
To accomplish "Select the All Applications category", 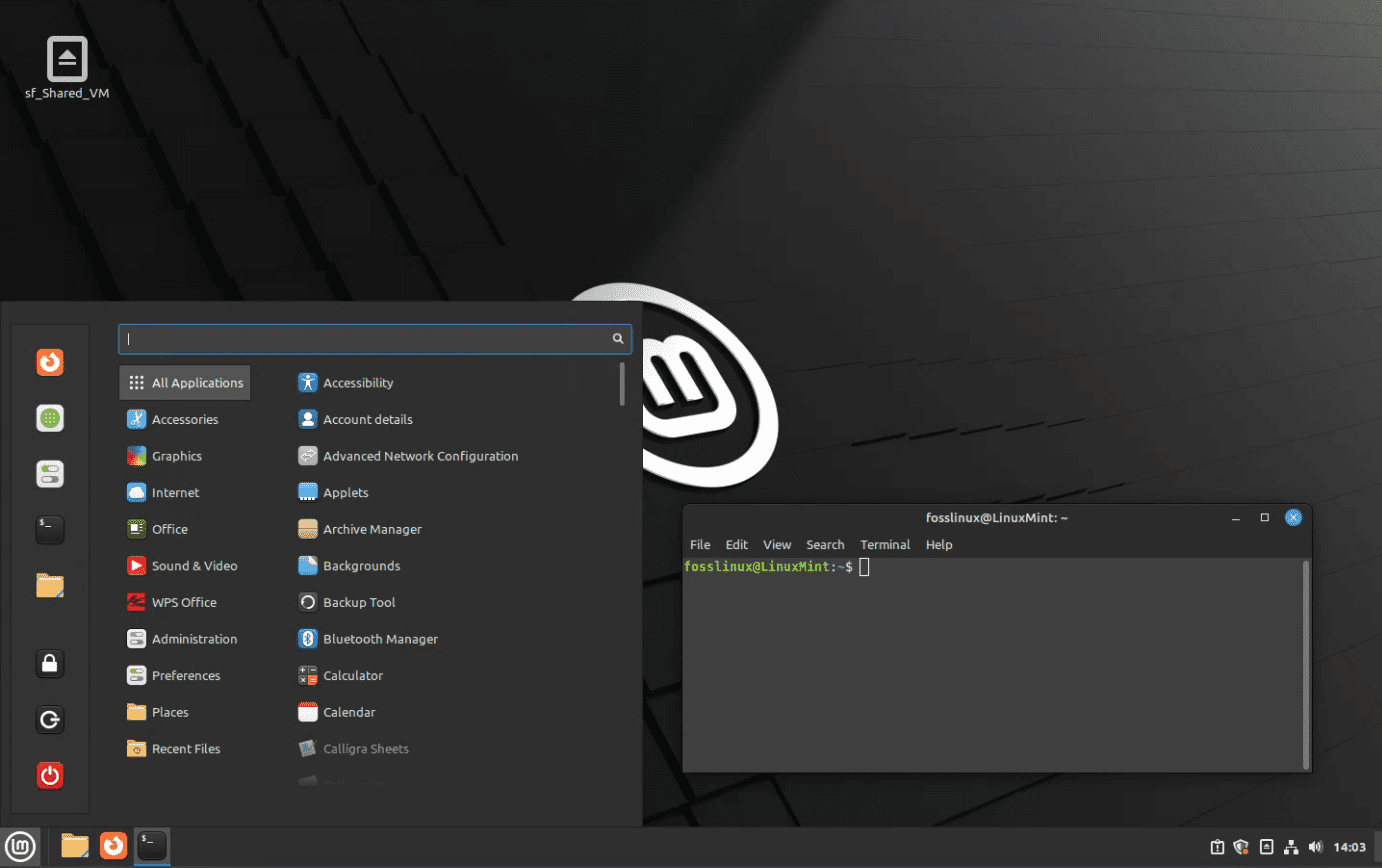I will pos(185,382).
